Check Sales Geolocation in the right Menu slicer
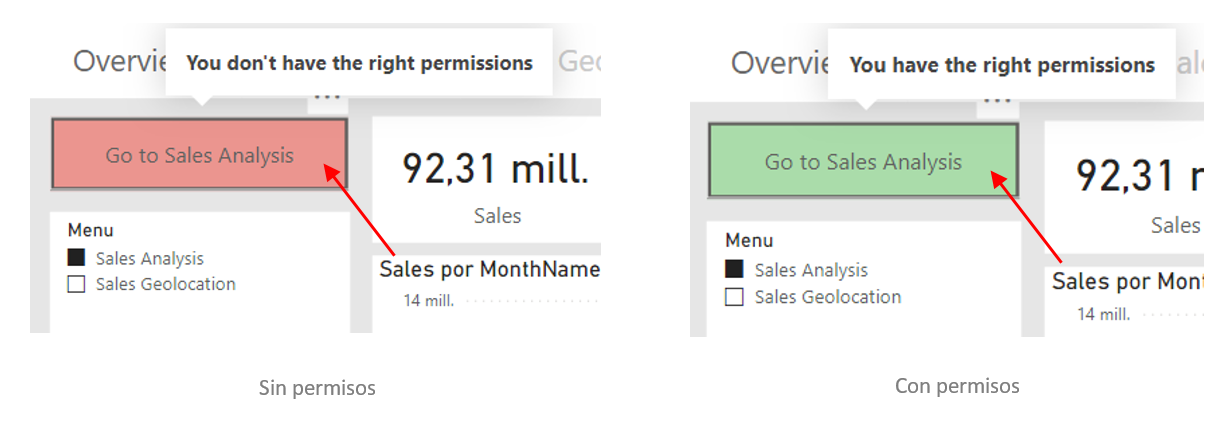The height and width of the screenshot is (428, 1225). pos(734,297)
